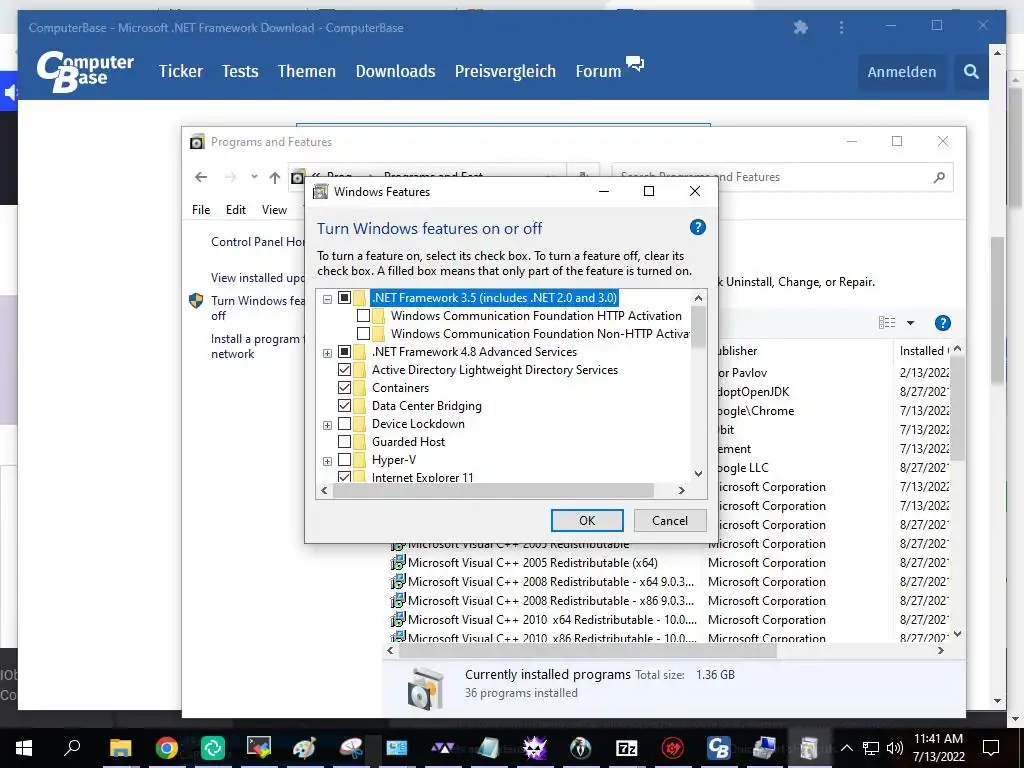Open the ComputerBase CB taskbar icon
Image resolution: width=1024 pixels, height=768 pixels.
(718, 747)
